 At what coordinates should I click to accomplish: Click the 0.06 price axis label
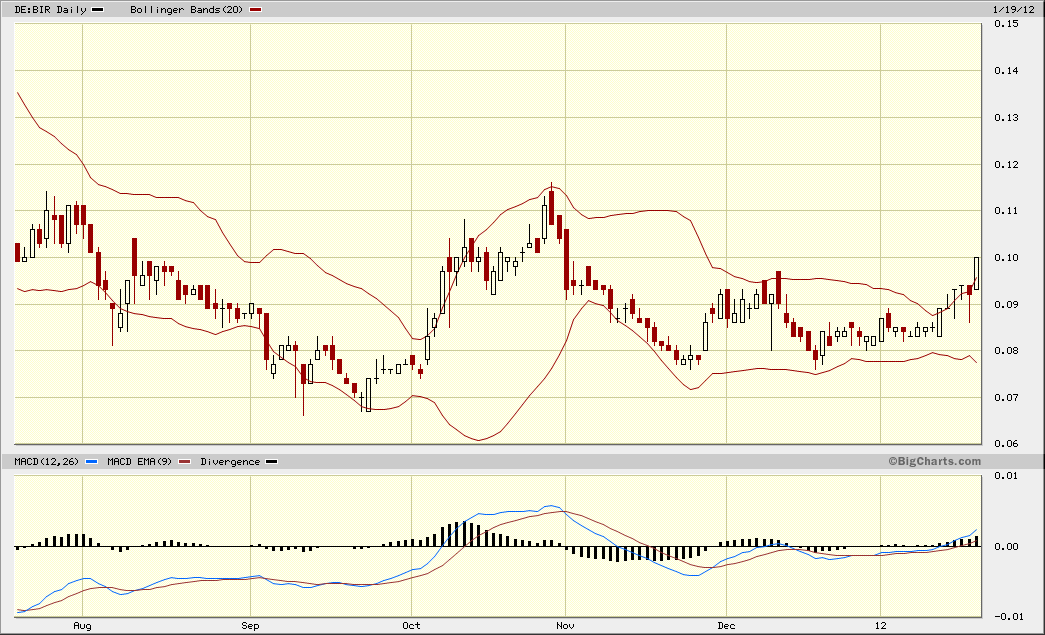pos(1006,443)
